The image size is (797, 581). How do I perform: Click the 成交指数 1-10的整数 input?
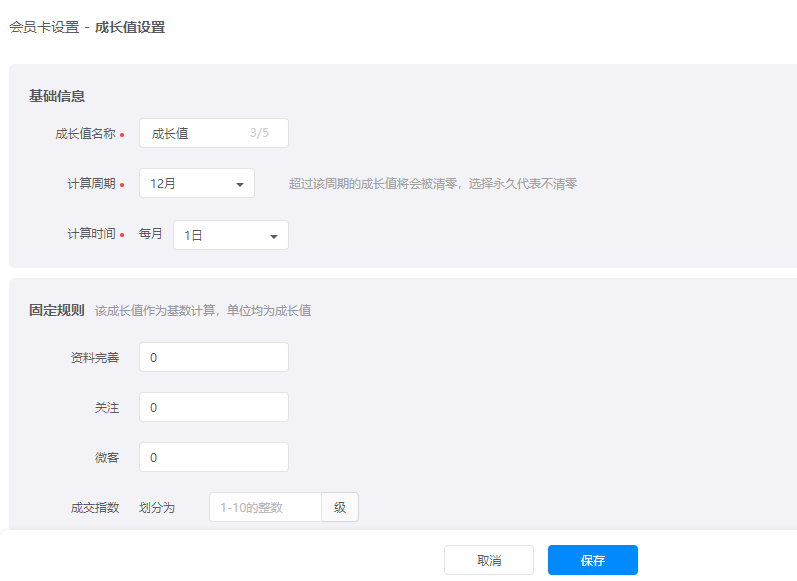[x=265, y=507]
